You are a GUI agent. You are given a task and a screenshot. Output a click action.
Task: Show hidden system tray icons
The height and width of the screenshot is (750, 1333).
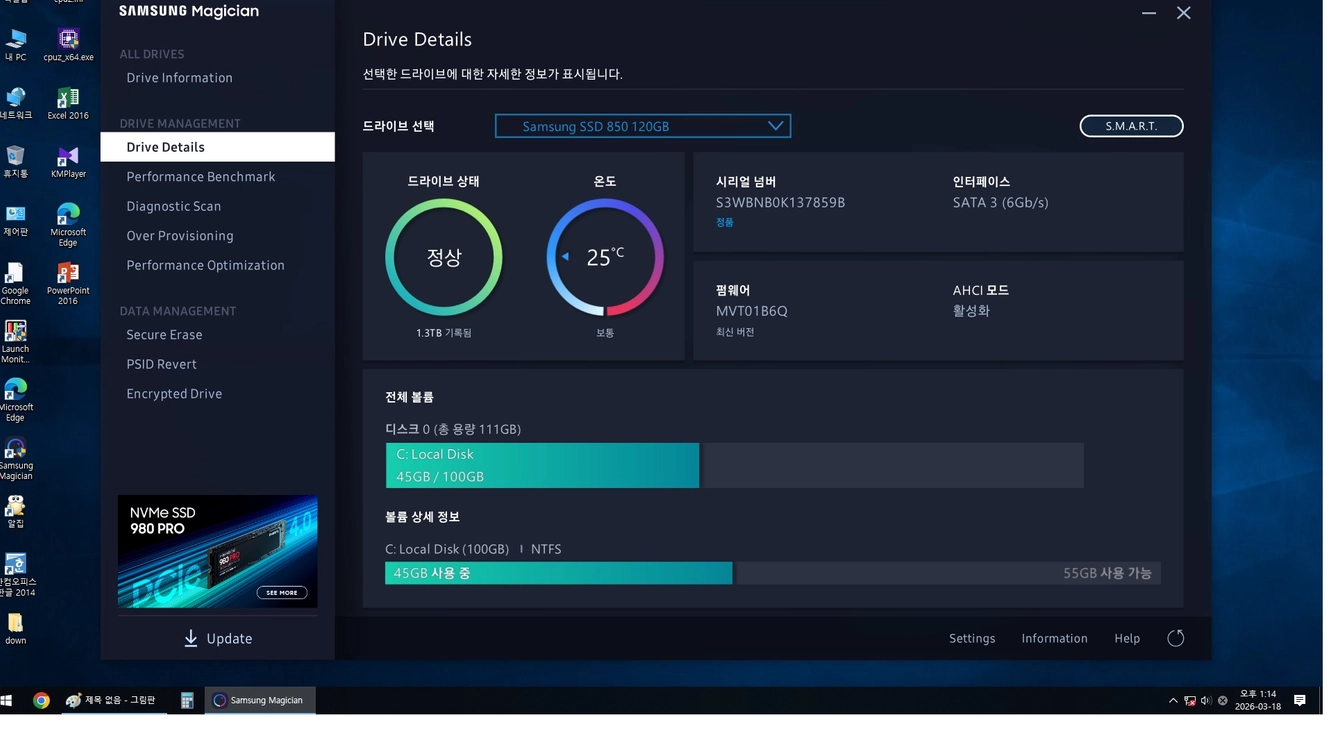pyautogui.click(x=1173, y=700)
